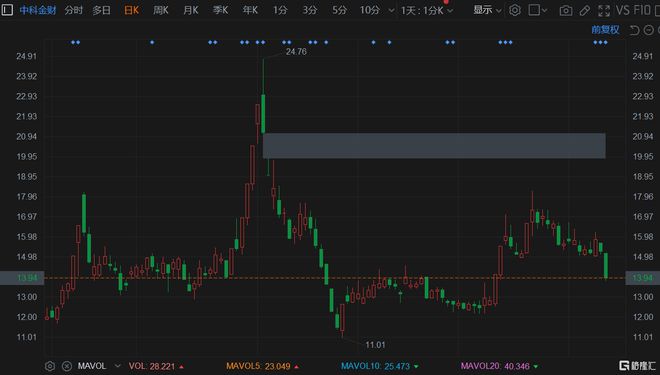Image resolution: width=660 pixels, height=375 pixels.
Task: Take a chart snapshot with camera icon
Action: coord(566,11)
